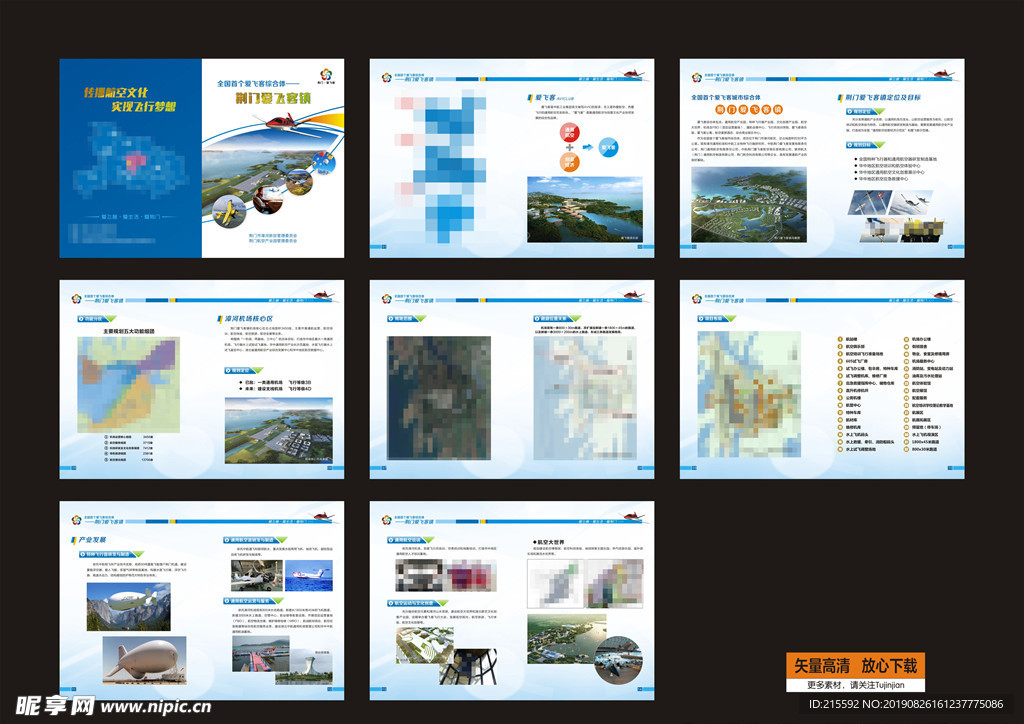
Task: Click the heading '荆门爱飞客镇定位及目标'
Action: pyautogui.click(x=879, y=97)
